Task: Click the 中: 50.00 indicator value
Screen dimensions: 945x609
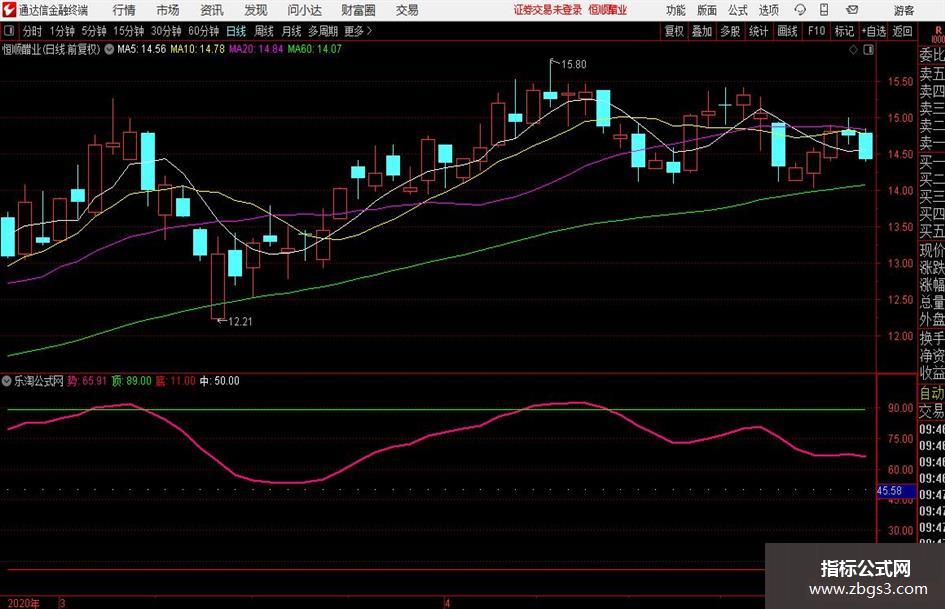Action: (220, 380)
